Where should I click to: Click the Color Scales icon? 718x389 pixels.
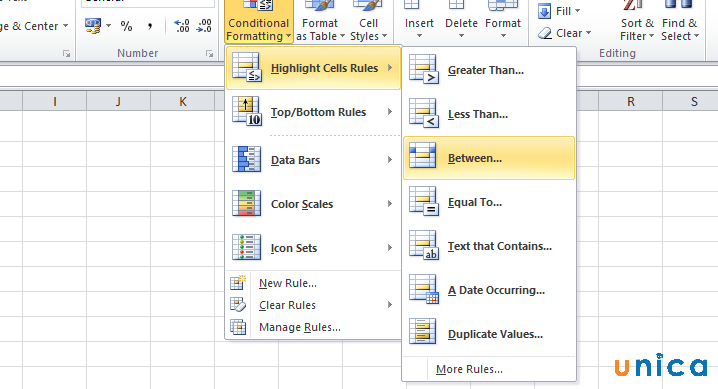point(246,203)
